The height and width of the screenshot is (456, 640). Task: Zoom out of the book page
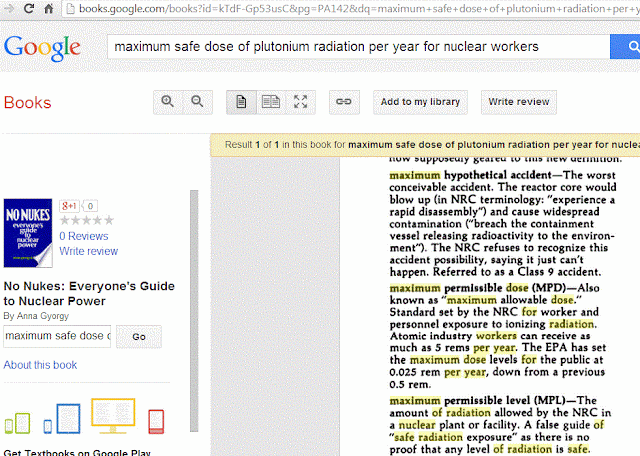coord(198,102)
